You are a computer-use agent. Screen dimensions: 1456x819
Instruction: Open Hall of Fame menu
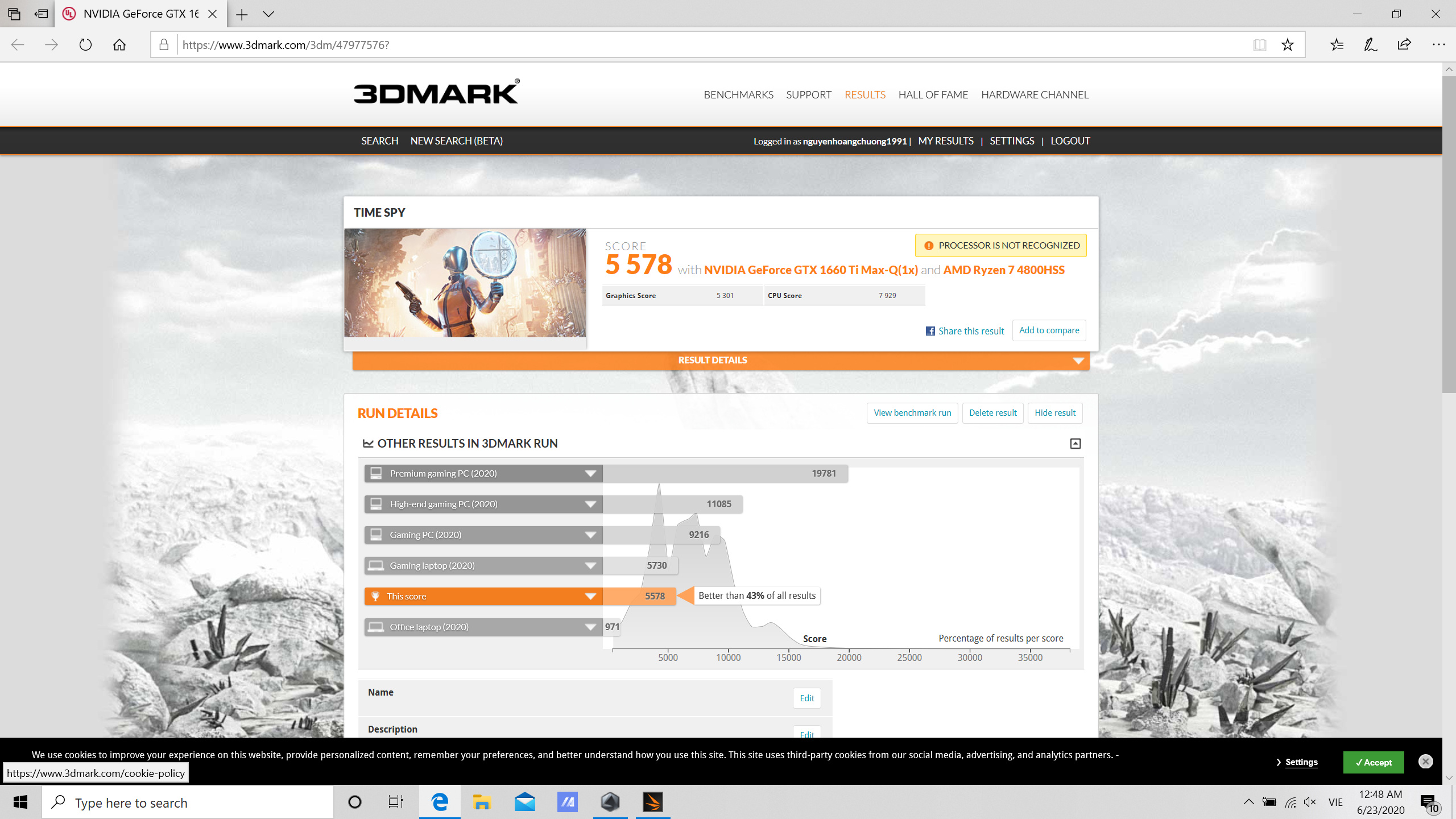(x=933, y=95)
